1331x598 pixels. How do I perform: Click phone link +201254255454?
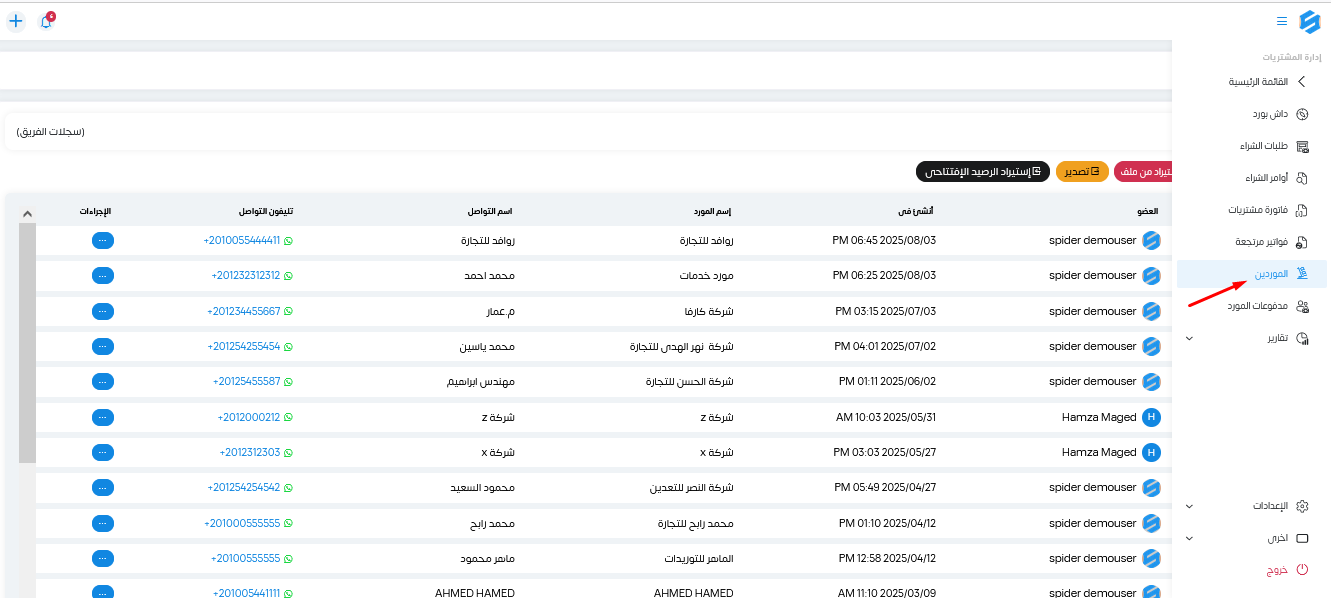[244, 346]
